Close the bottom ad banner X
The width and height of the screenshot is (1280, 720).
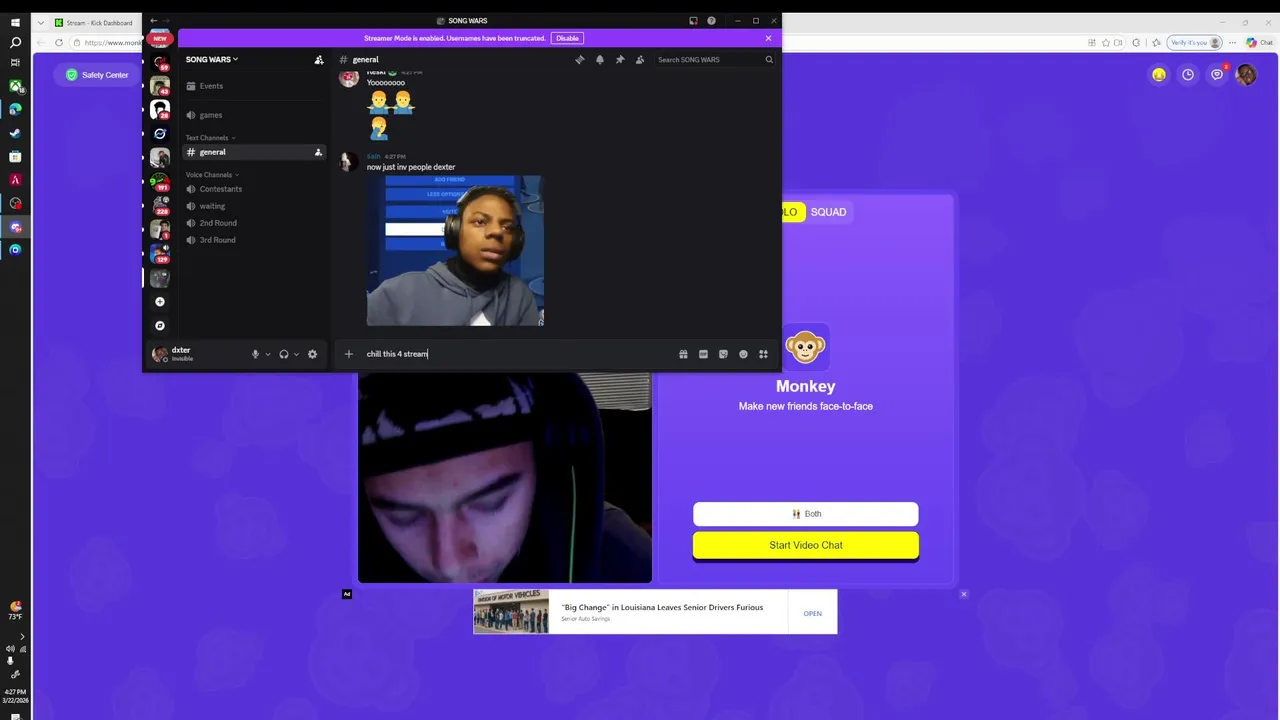[x=964, y=594]
